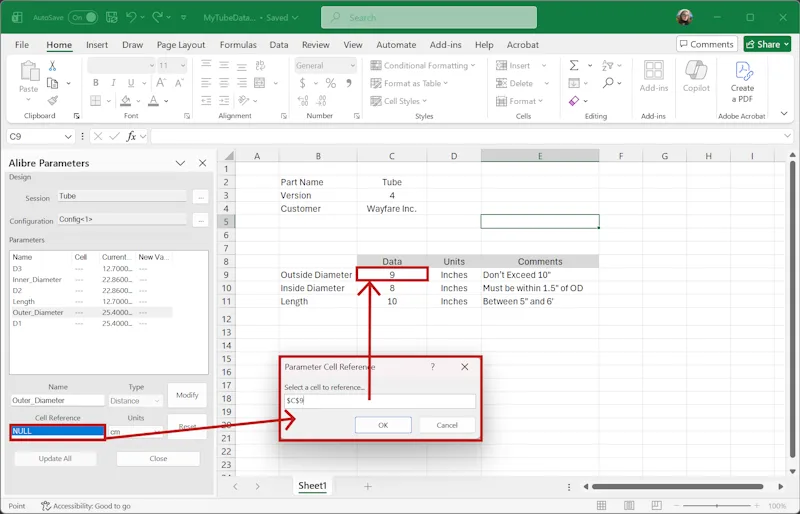The image size is (800, 514).
Task: Open the Name Box dropdown arrow
Action: (68, 136)
